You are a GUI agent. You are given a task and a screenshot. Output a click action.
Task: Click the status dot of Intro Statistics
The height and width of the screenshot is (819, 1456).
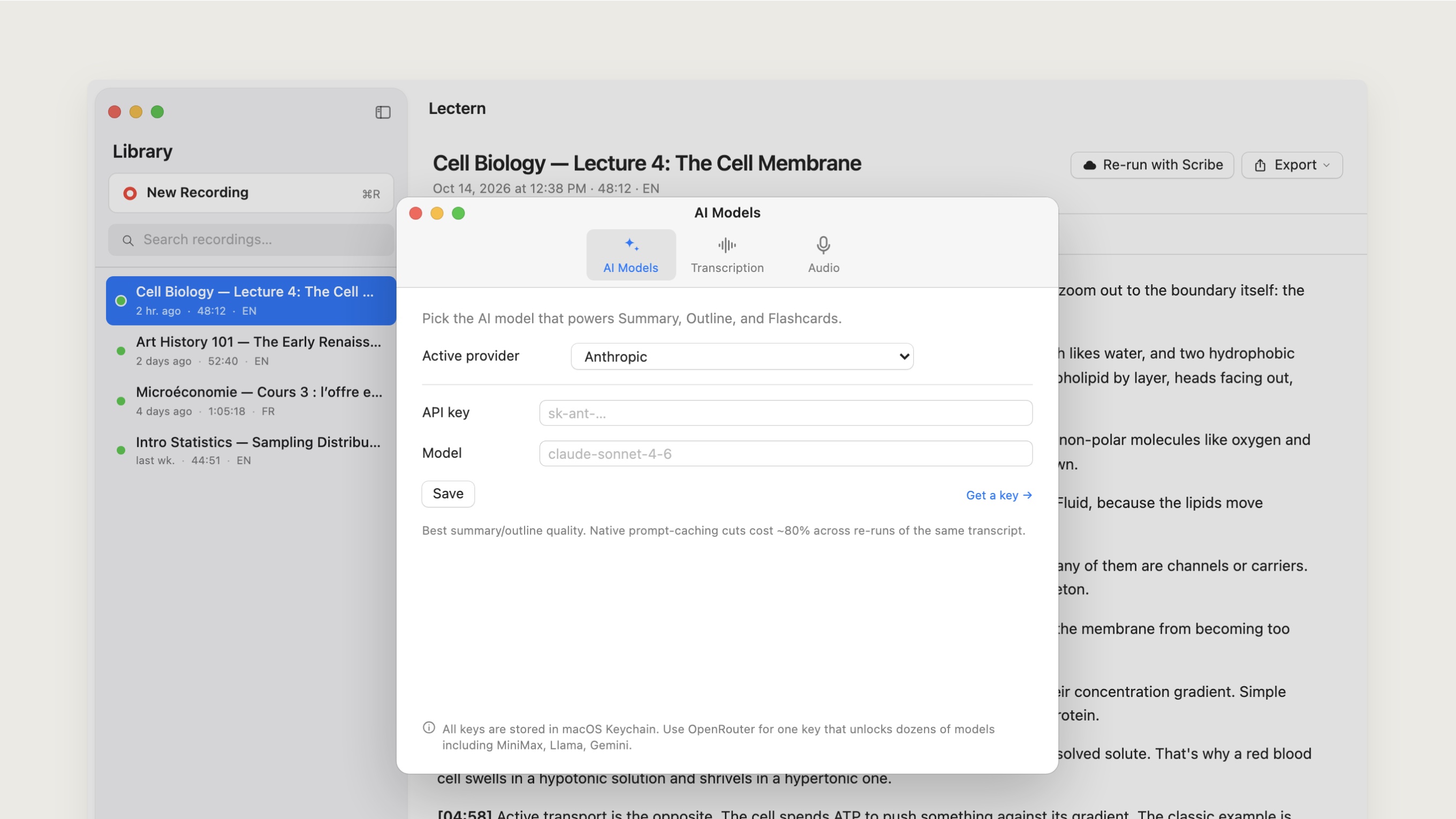120,451
